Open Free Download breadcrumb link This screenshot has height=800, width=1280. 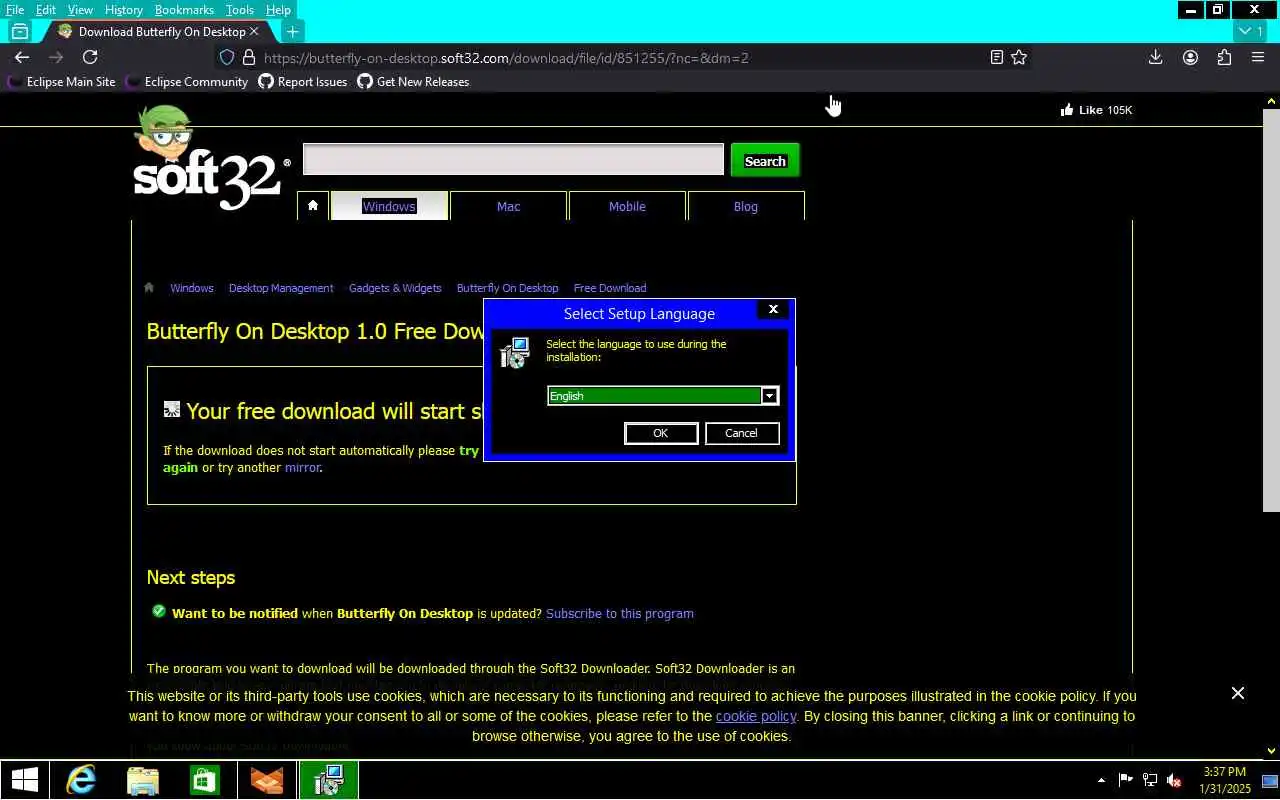(610, 288)
